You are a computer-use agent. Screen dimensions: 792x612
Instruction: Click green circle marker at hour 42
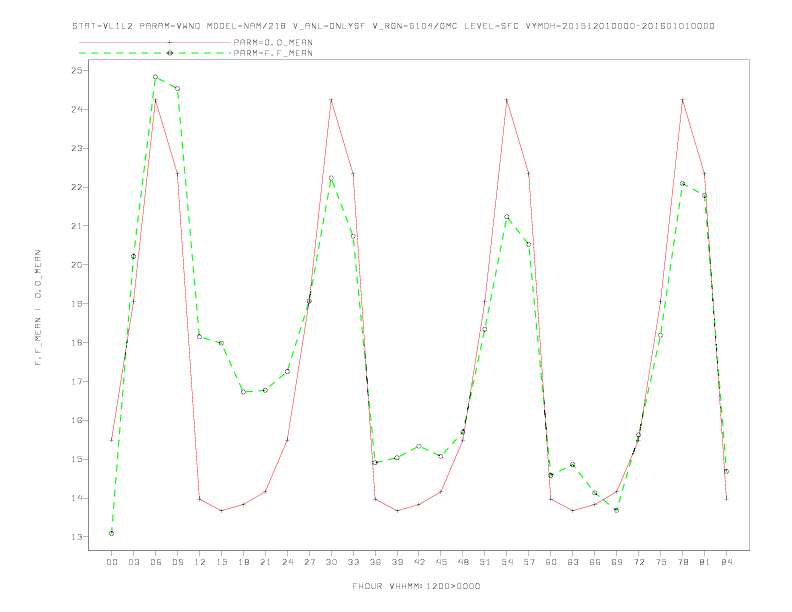point(419,446)
